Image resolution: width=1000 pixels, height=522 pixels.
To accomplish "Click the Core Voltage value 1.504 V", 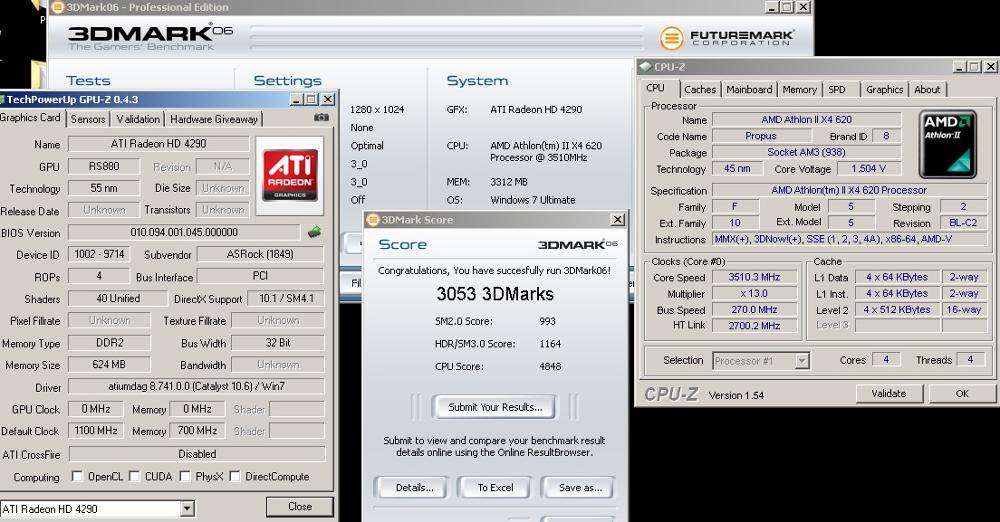I will 868,168.
